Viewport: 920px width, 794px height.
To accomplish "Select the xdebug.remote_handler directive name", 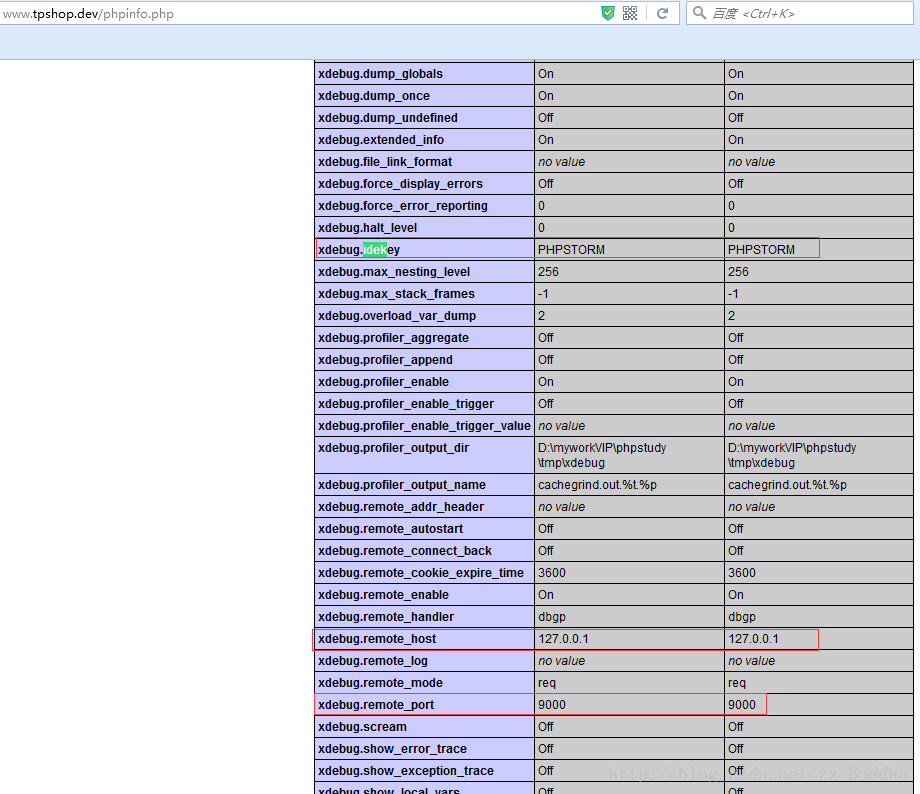I will pyautogui.click(x=385, y=617).
